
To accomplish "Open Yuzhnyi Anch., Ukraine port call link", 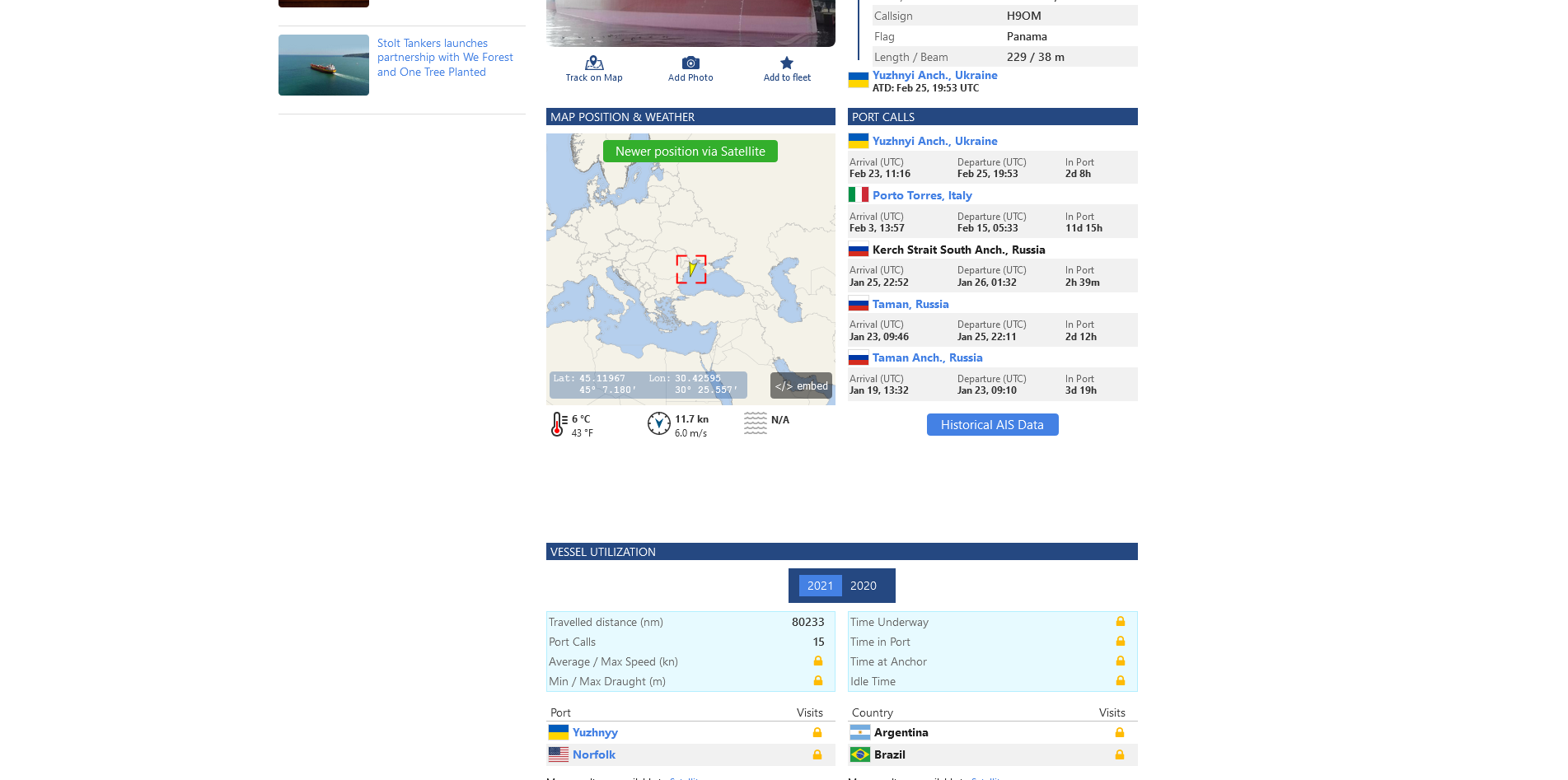I will [x=934, y=141].
